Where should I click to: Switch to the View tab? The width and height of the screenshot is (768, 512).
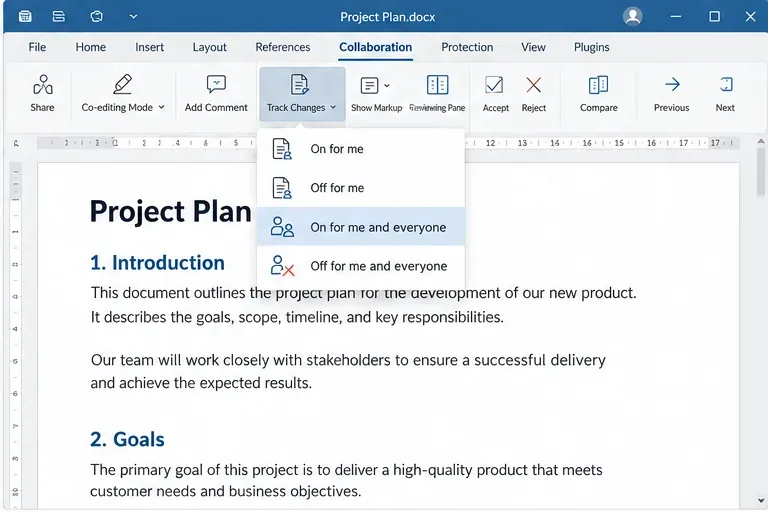click(533, 47)
